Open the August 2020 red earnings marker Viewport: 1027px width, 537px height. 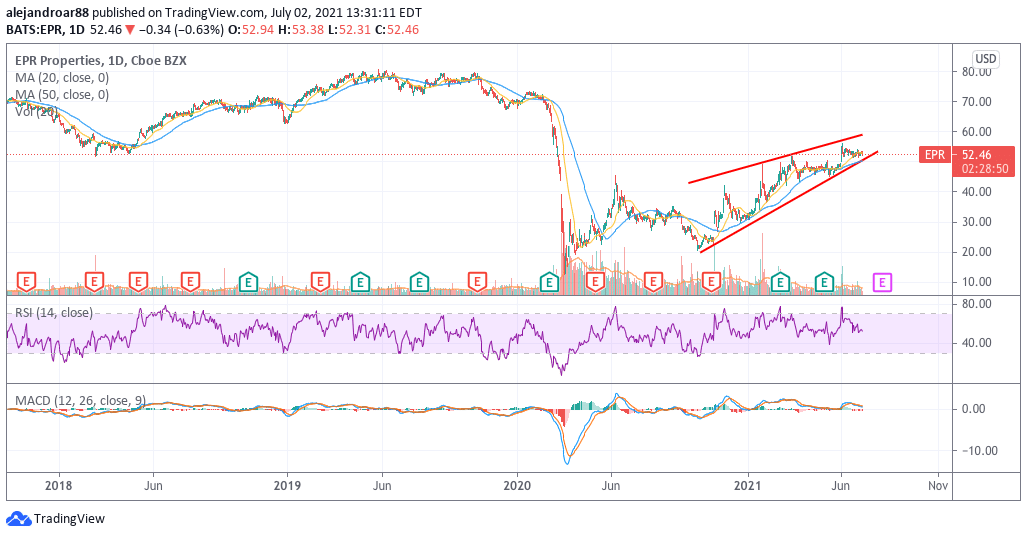click(653, 283)
